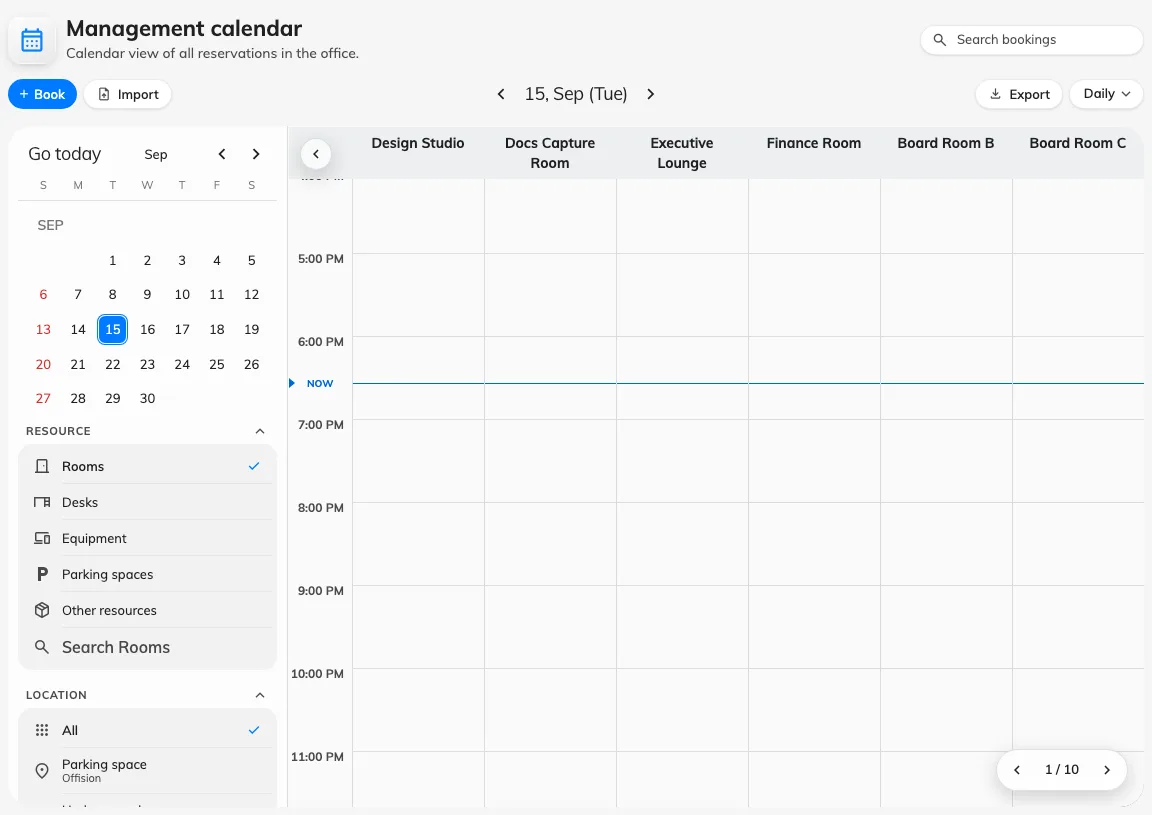The width and height of the screenshot is (1152, 815).
Task: Click the 15, Sep (Tue) date title
Action: [x=576, y=94]
